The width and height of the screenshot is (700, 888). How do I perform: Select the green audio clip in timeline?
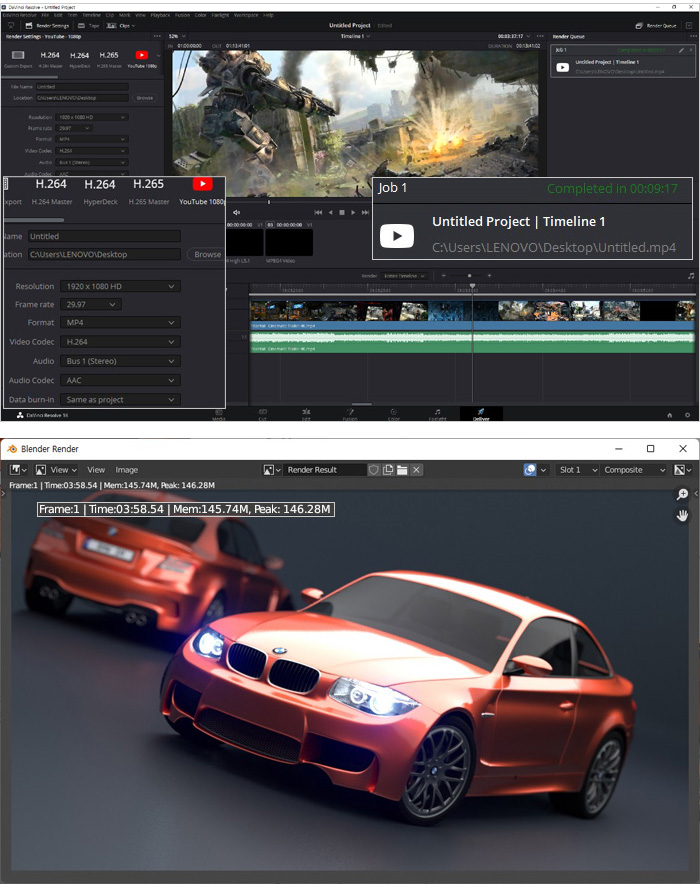[472, 341]
